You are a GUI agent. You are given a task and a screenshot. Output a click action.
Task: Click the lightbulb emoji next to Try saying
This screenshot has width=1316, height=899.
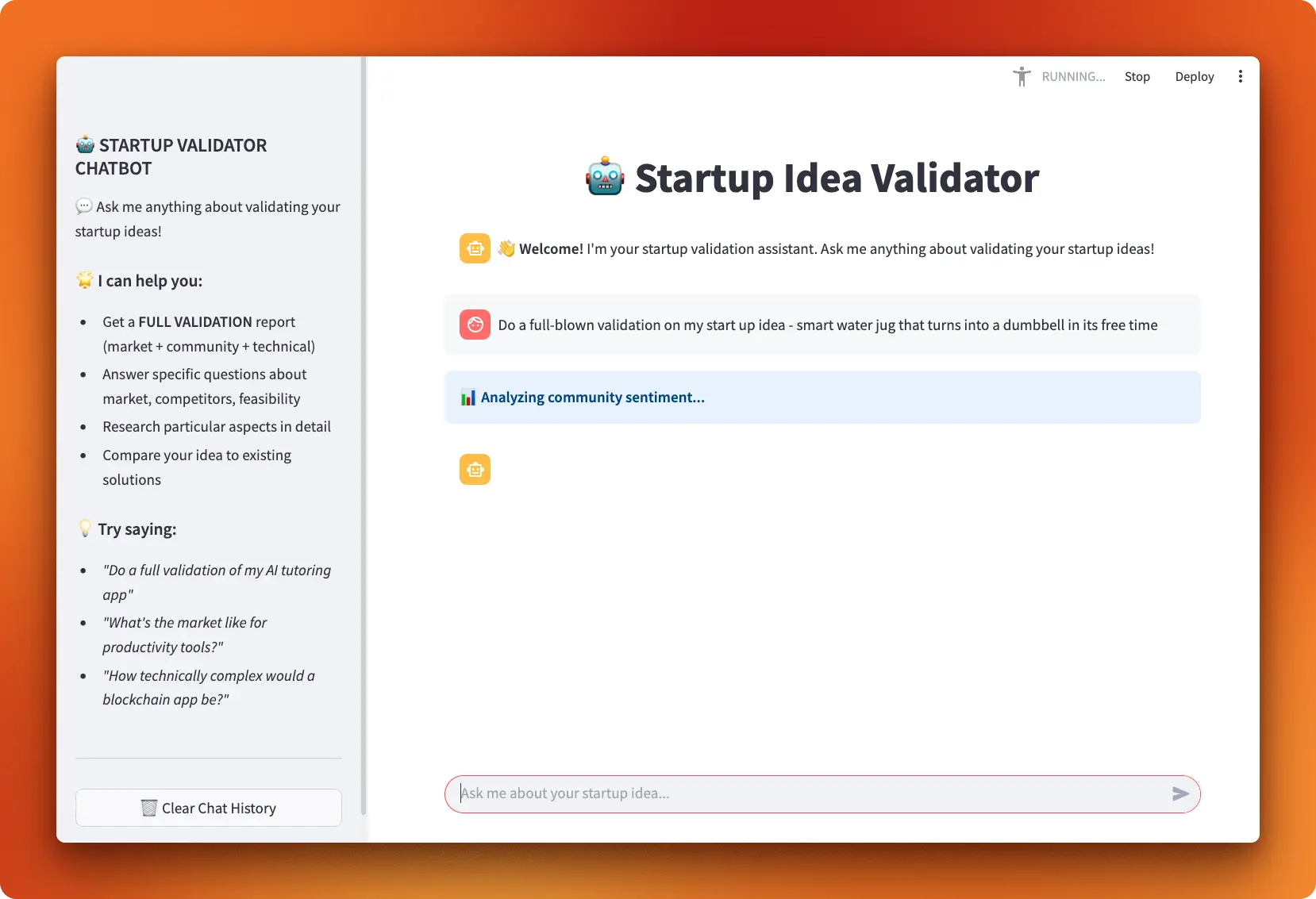84,528
